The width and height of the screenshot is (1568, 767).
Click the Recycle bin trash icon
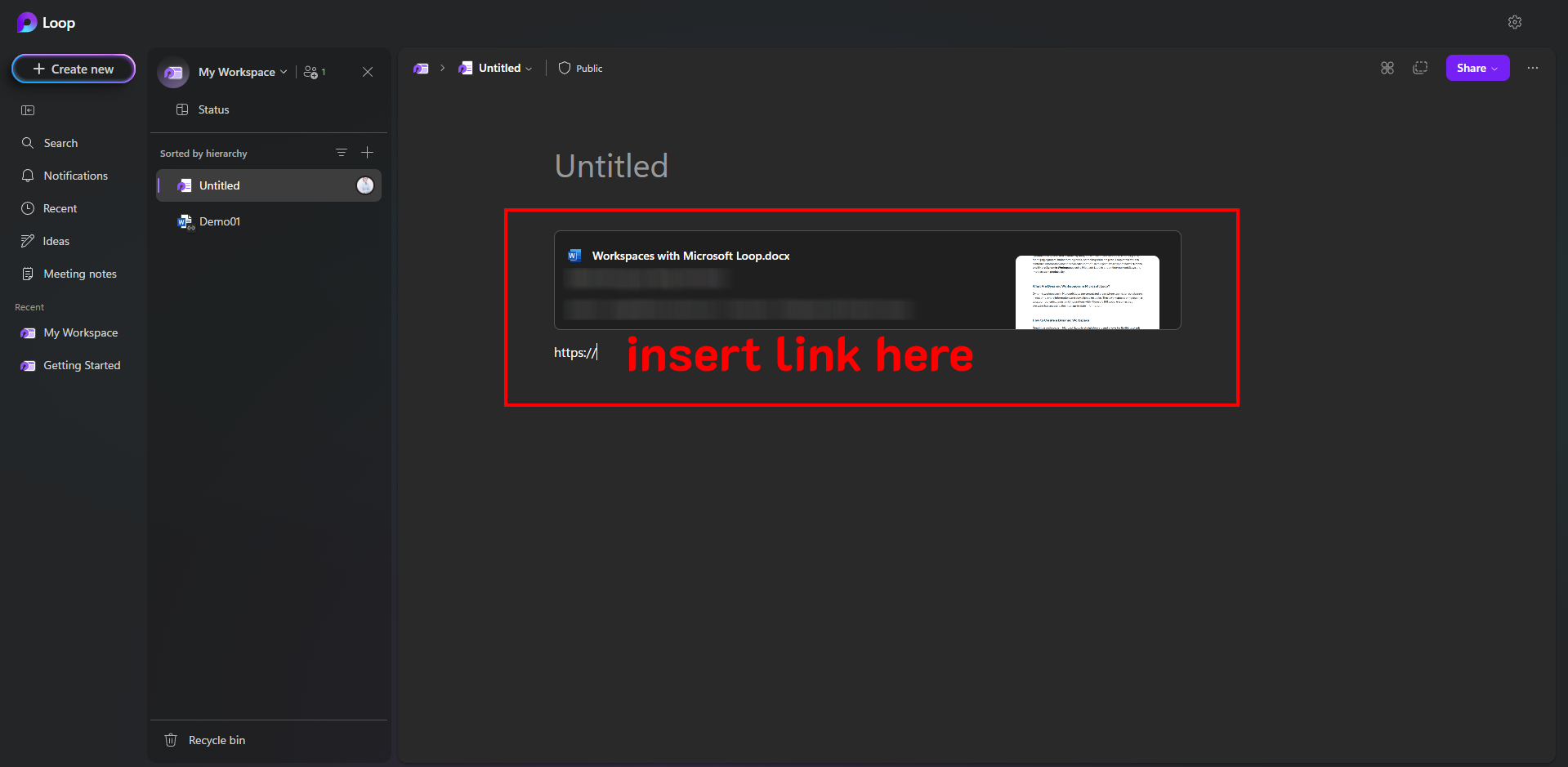pos(171,740)
